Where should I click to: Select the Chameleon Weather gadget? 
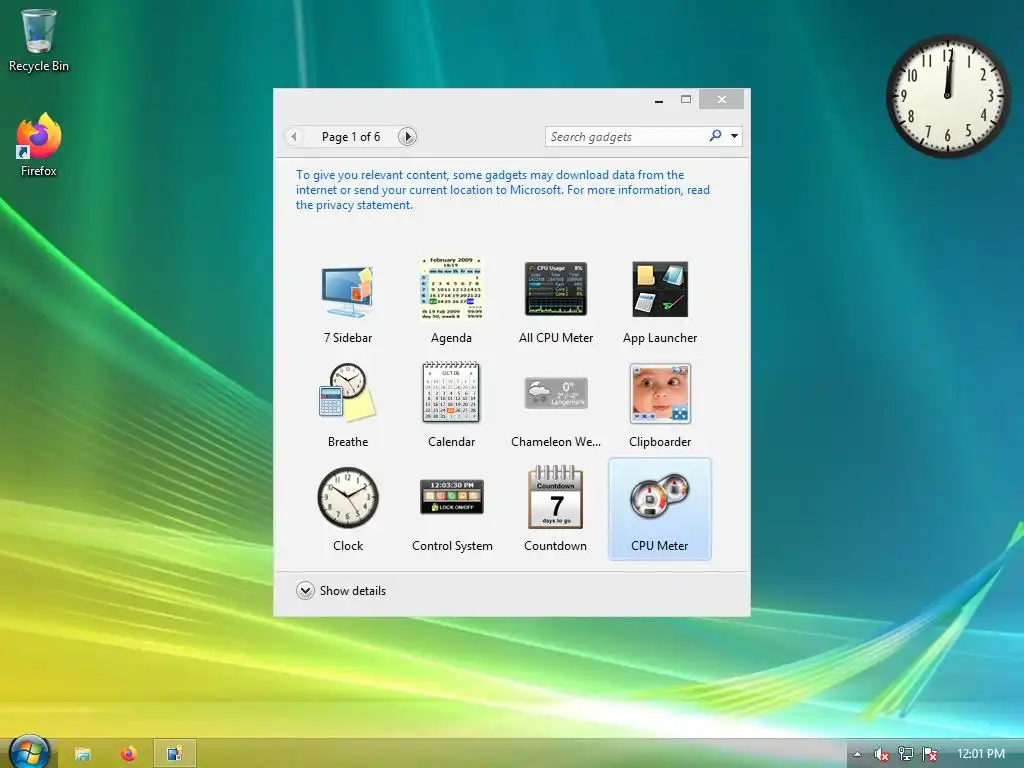coord(556,393)
